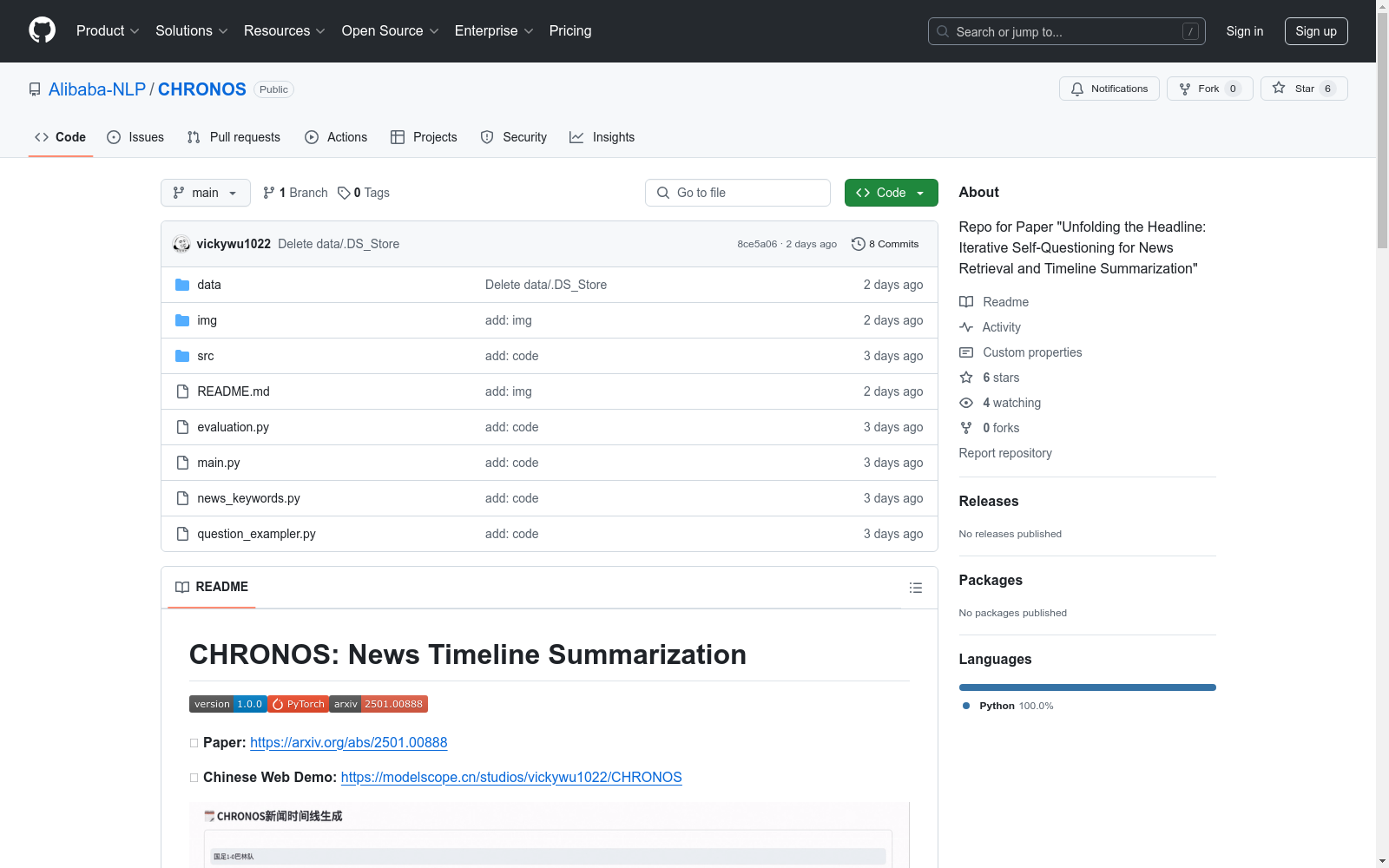Open the src folder
Viewport: 1389px width, 868px height.
(x=206, y=356)
